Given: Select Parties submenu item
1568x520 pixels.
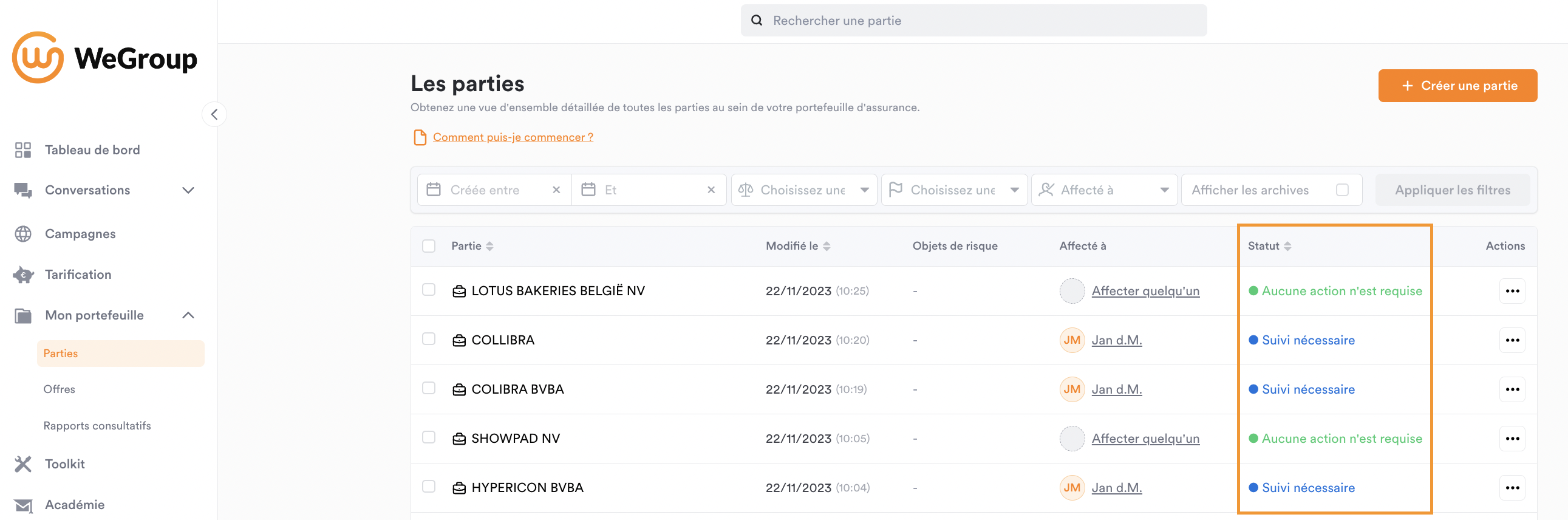Looking at the screenshot, I should coord(120,354).
